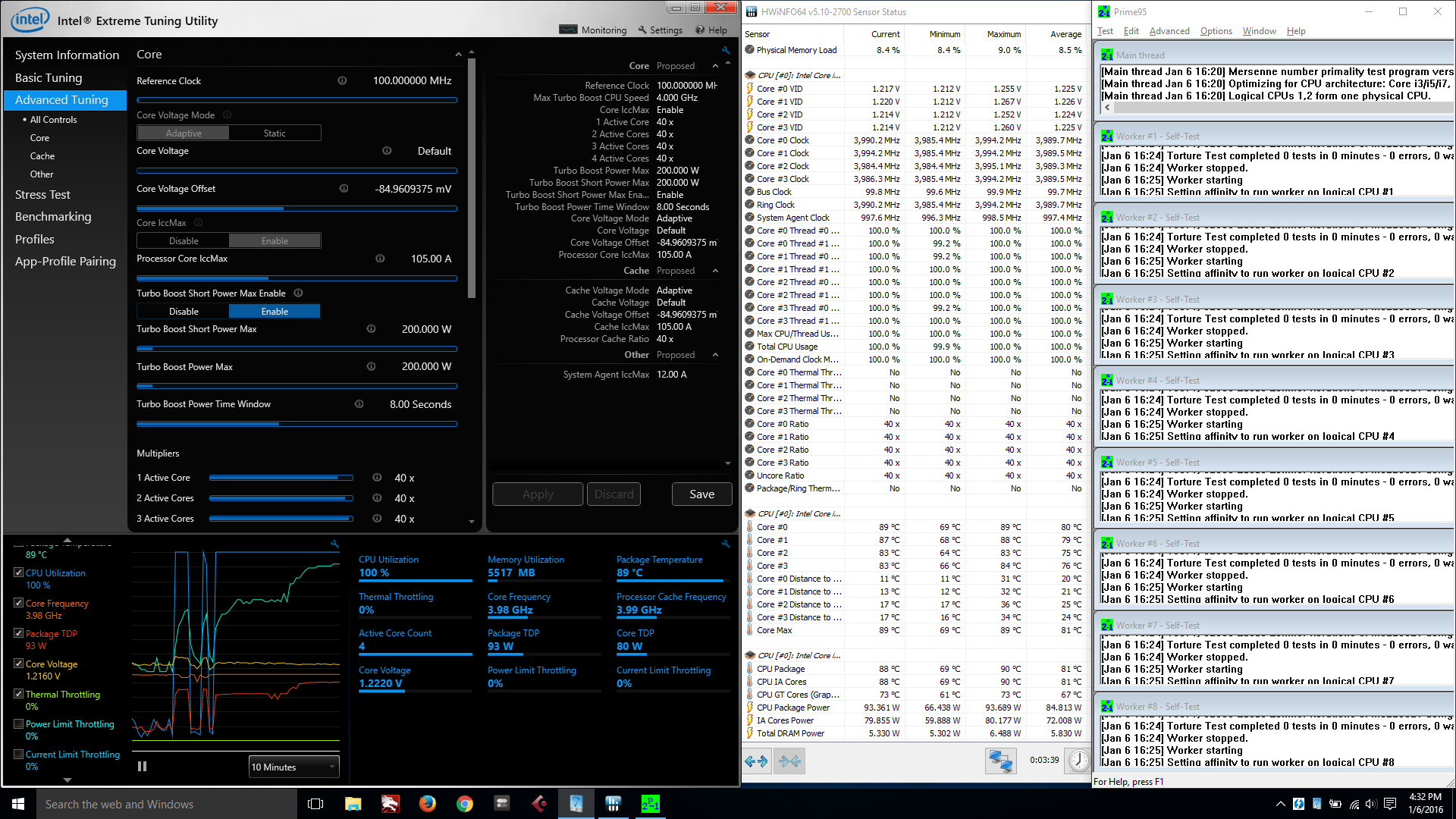Open the Prime95 taskbar icon
This screenshot has width=1456, height=819.
(651, 804)
